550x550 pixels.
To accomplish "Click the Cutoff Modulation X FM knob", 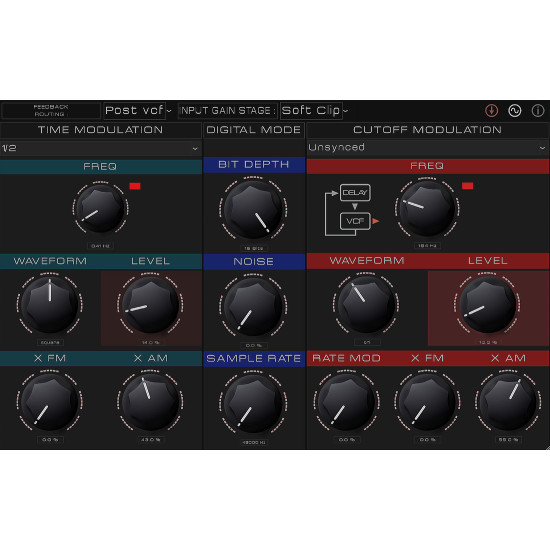I will point(427,402).
